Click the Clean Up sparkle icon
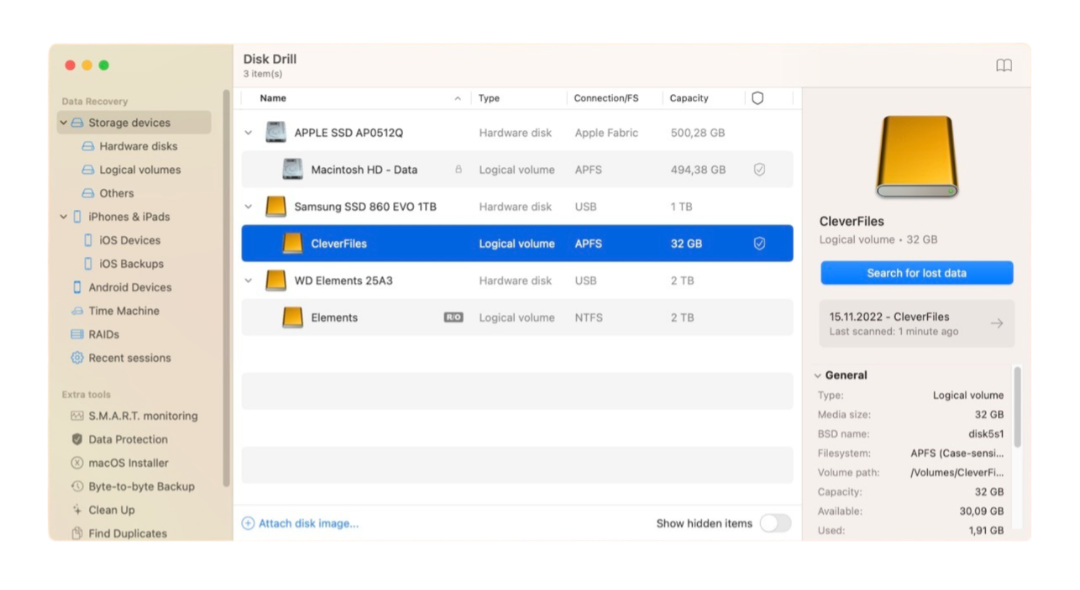The width and height of the screenshot is (1080, 590). (77, 510)
